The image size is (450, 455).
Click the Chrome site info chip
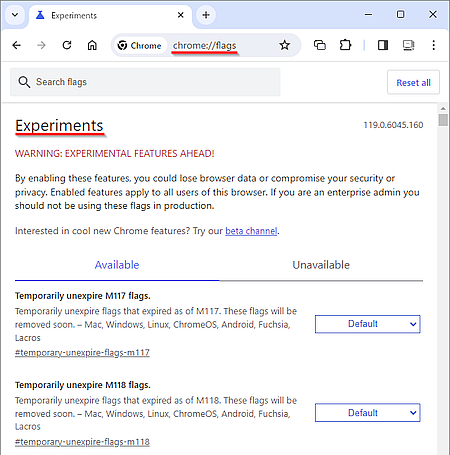click(x=140, y=45)
